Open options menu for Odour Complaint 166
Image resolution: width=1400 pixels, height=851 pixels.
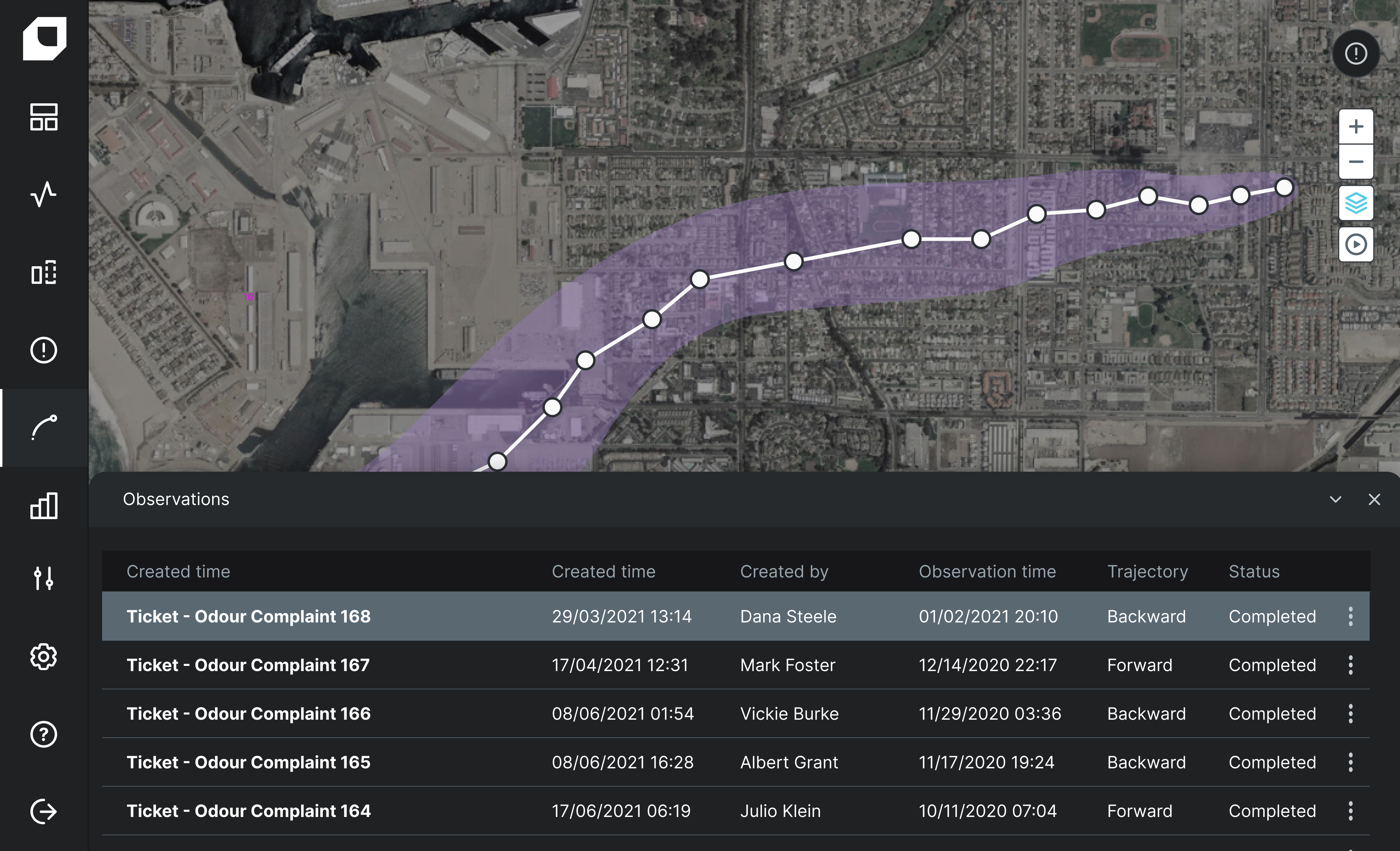[x=1350, y=713]
